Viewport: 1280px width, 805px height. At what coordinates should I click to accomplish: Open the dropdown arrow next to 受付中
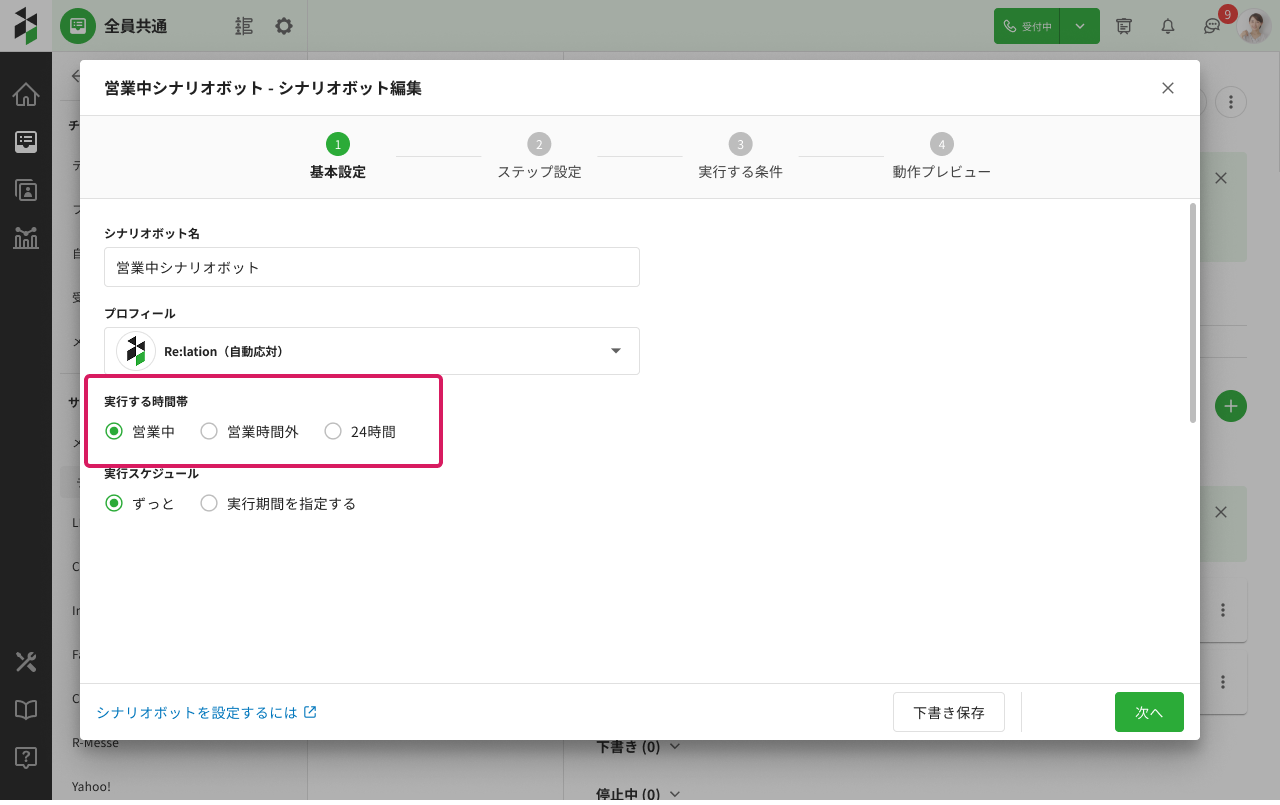1080,26
